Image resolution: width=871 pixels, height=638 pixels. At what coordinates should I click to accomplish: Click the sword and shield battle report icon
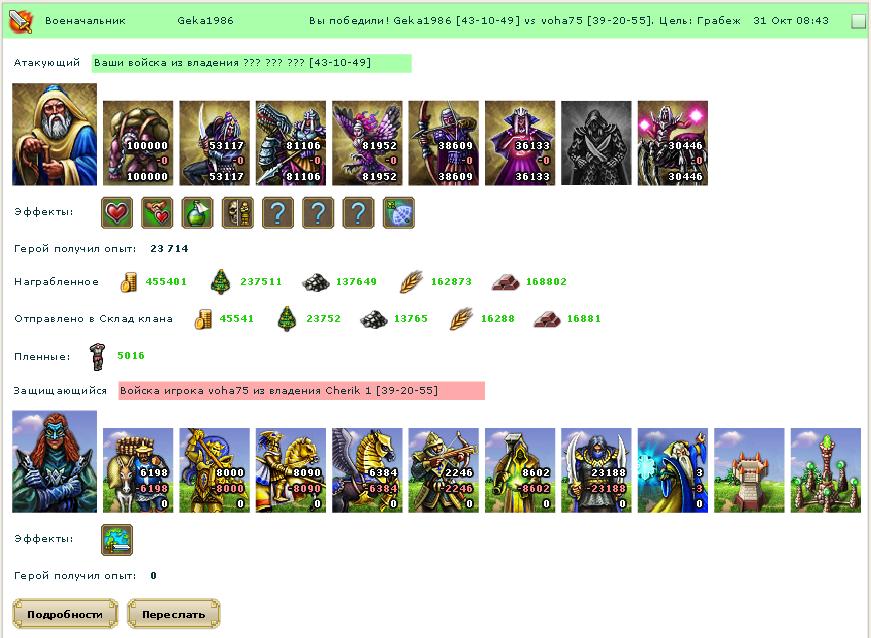point(21,21)
